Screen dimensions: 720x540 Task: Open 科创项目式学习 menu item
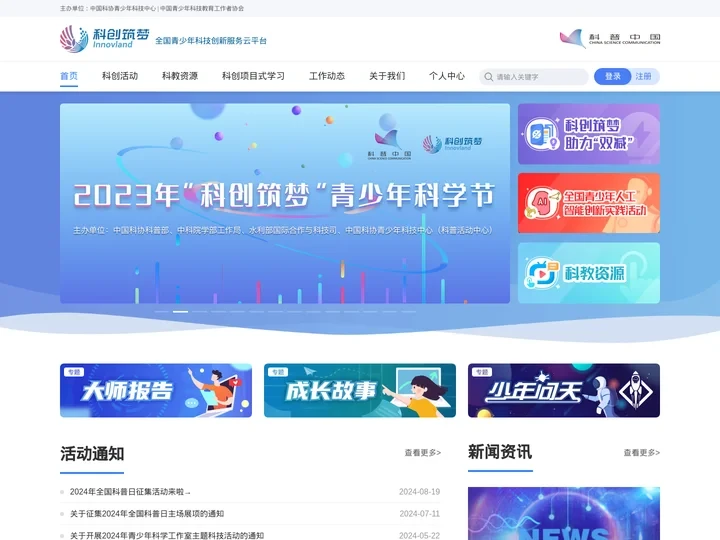[x=253, y=76]
